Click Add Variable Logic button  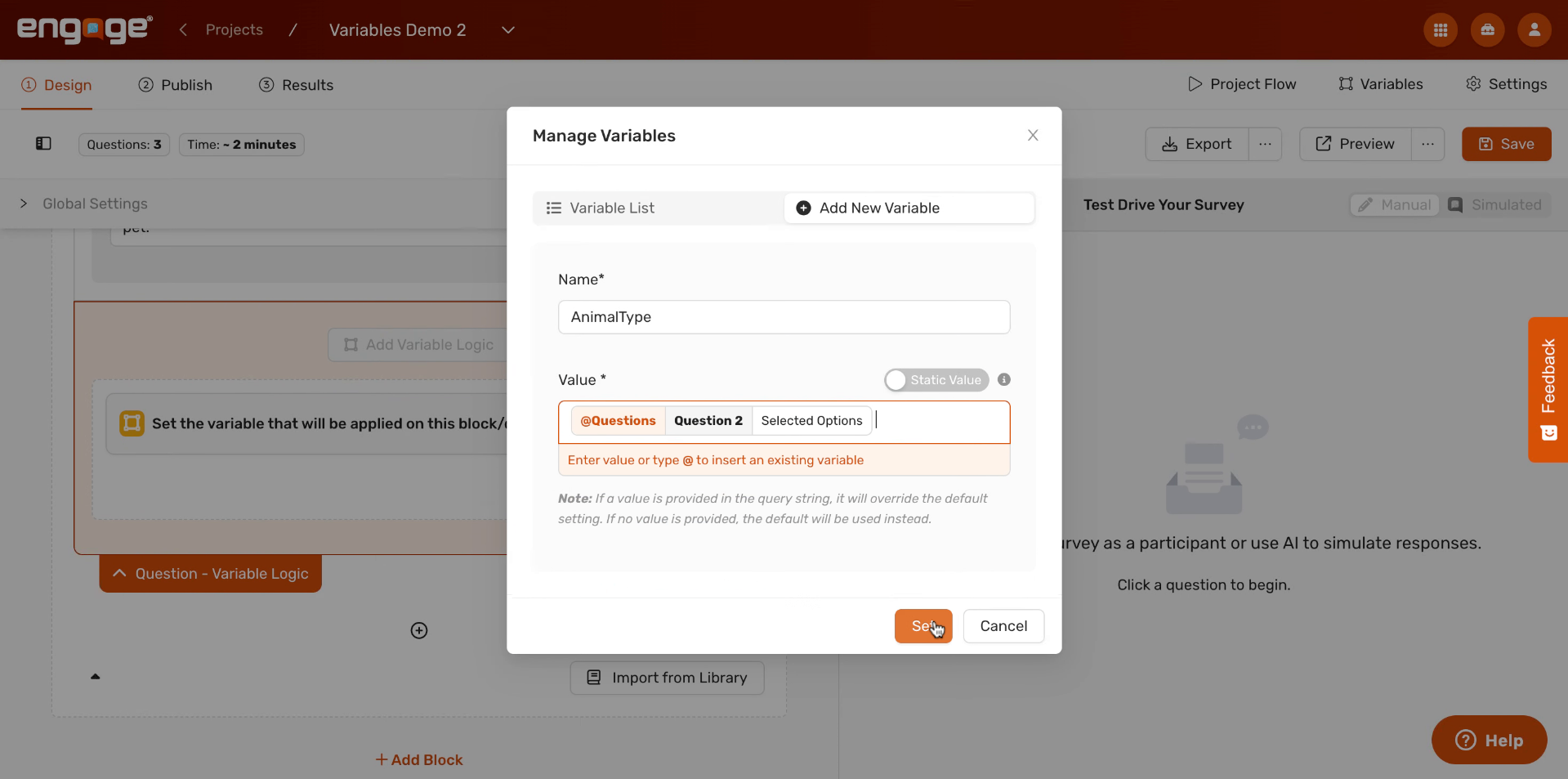pos(418,345)
